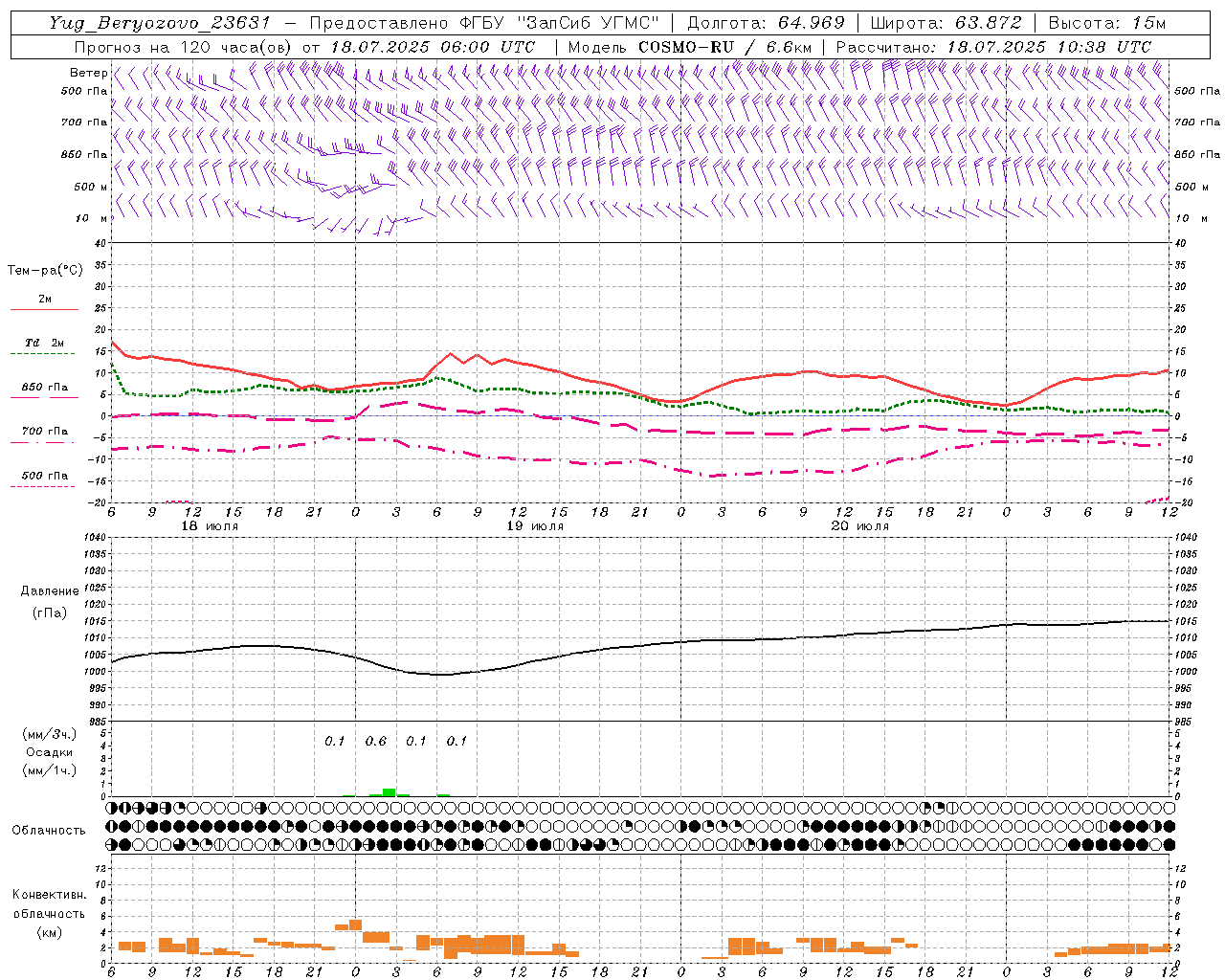
Task: Click the tallest green precipitation bar
Action: (x=390, y=791)
